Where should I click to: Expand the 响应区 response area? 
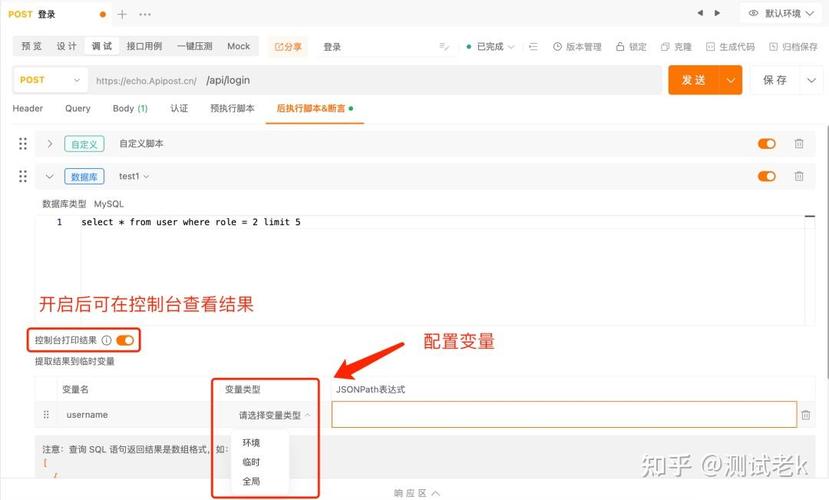click(x=417, y=493)
